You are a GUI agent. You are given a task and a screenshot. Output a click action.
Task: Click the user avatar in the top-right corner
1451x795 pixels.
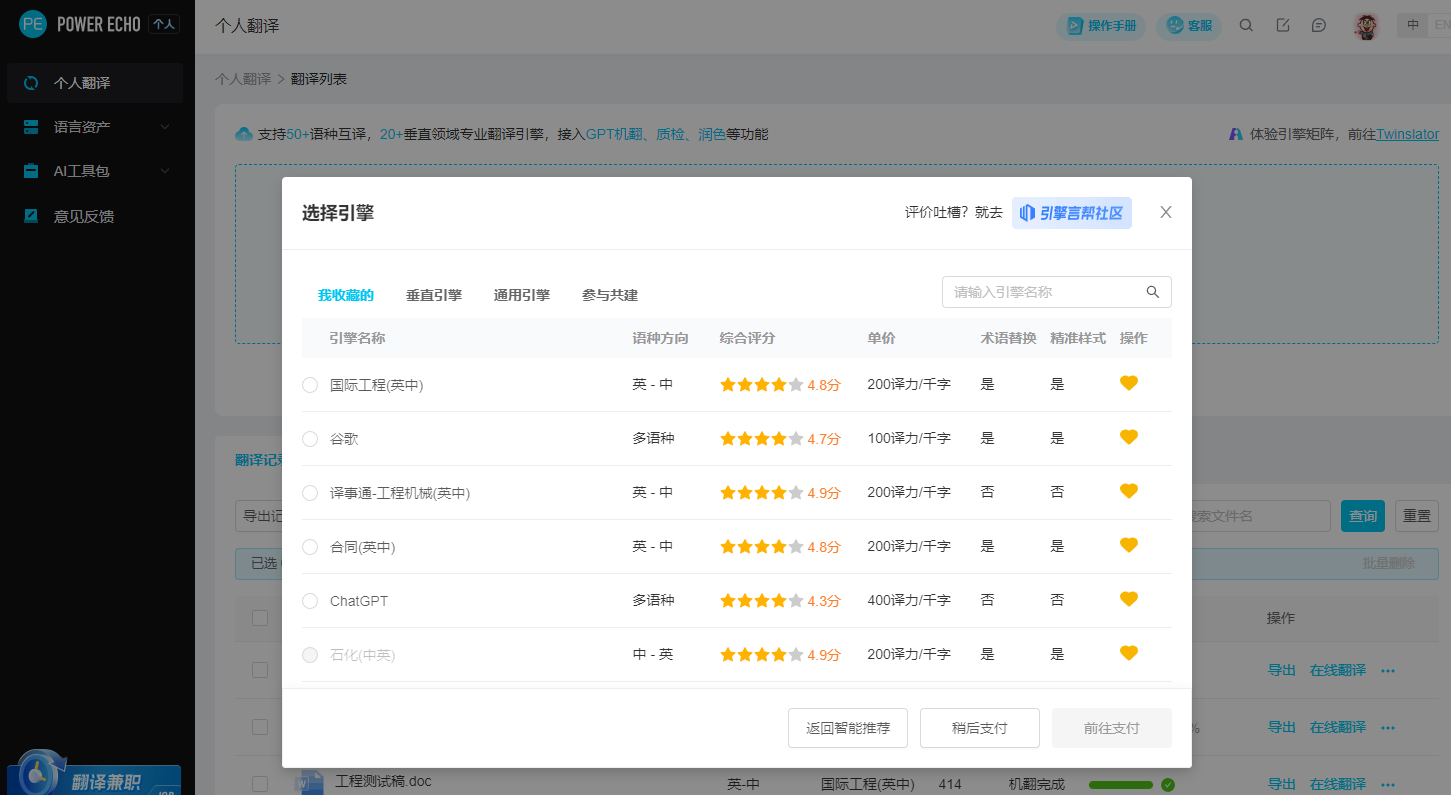point(1365,25)
